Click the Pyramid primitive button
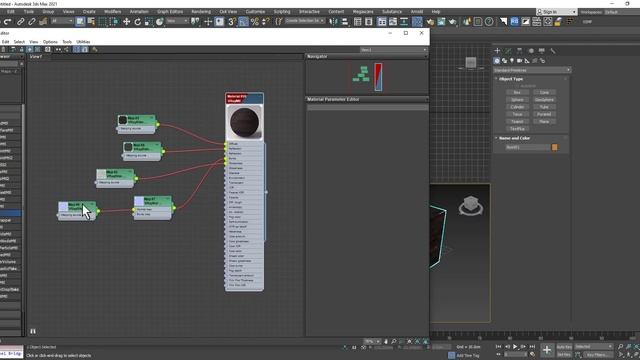This screenshot has height=360, width=640. [x=544, y=114]
